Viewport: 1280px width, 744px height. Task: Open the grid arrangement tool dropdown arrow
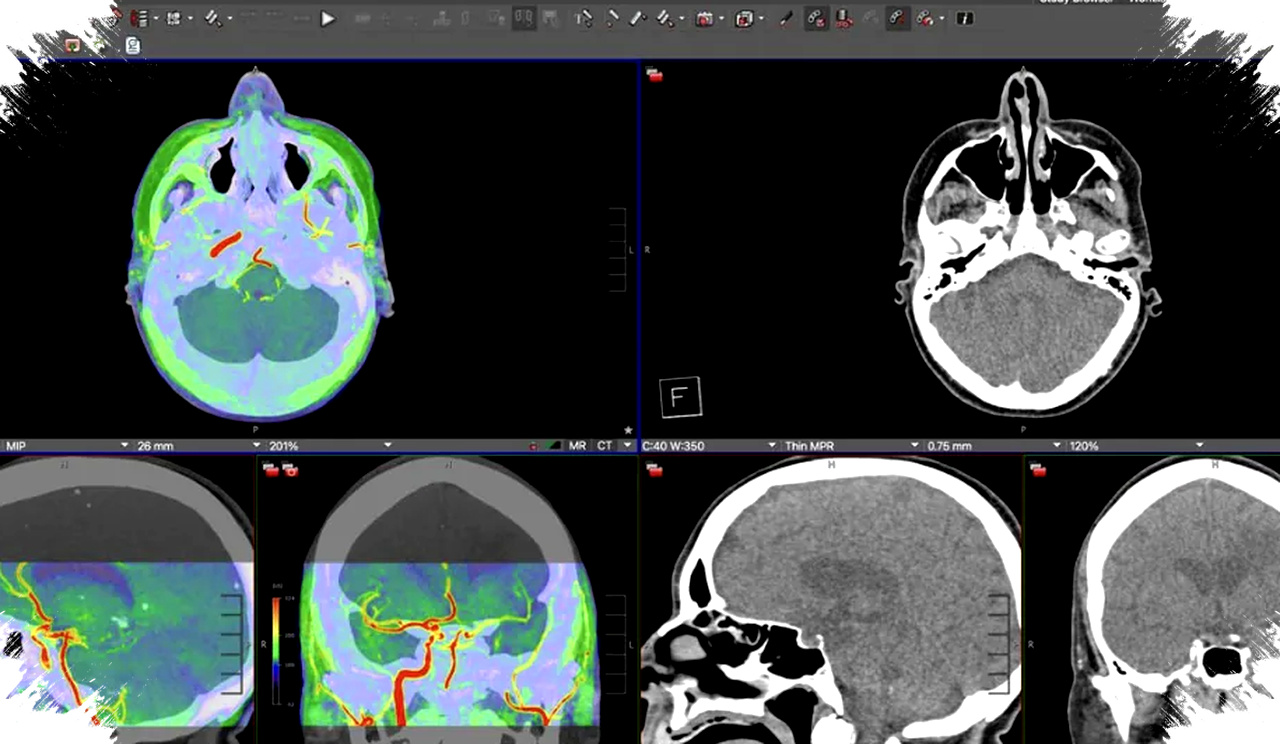pos(190,18)
